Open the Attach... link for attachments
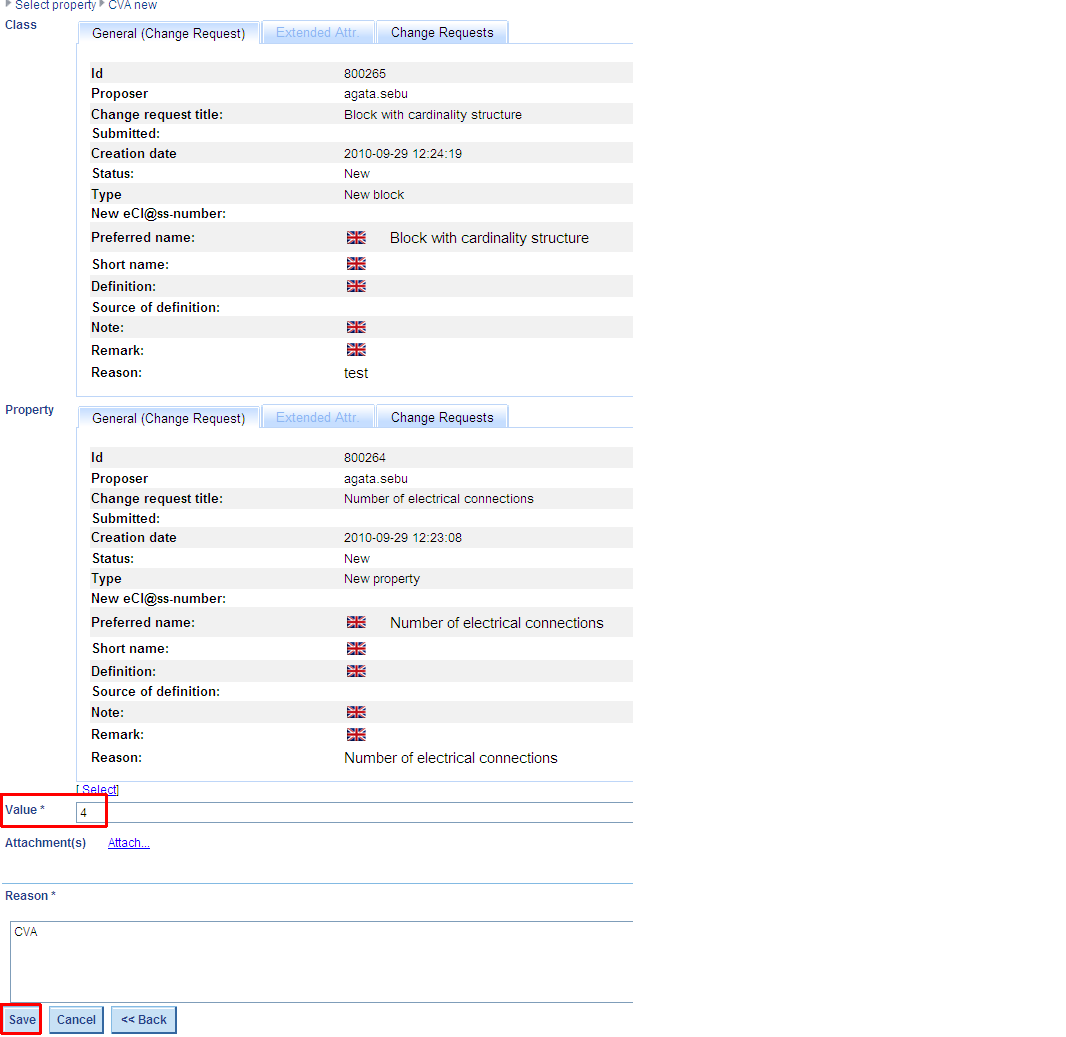 point(129,843)
